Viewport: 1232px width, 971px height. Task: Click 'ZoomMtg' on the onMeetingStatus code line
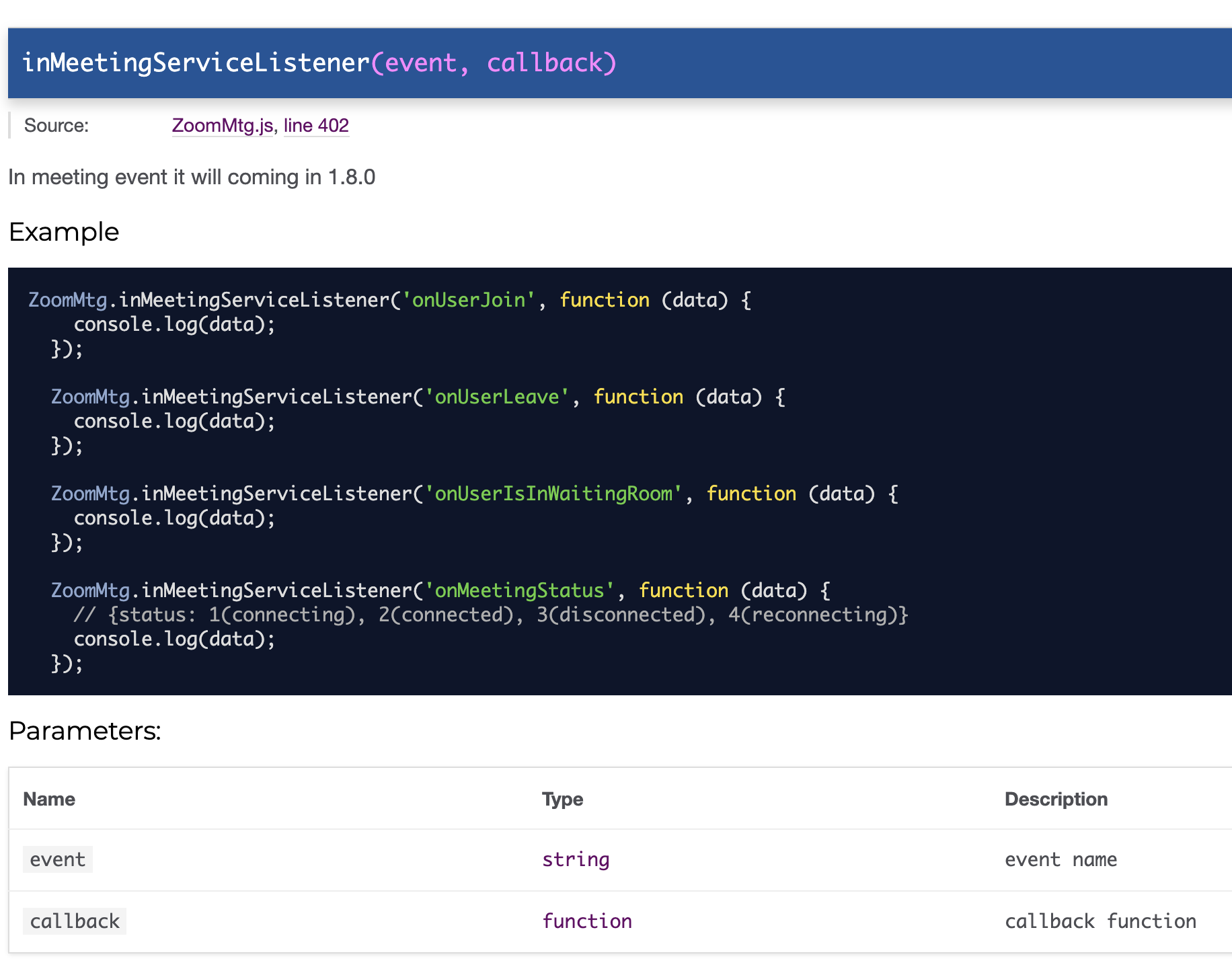[x=91, y=590]
